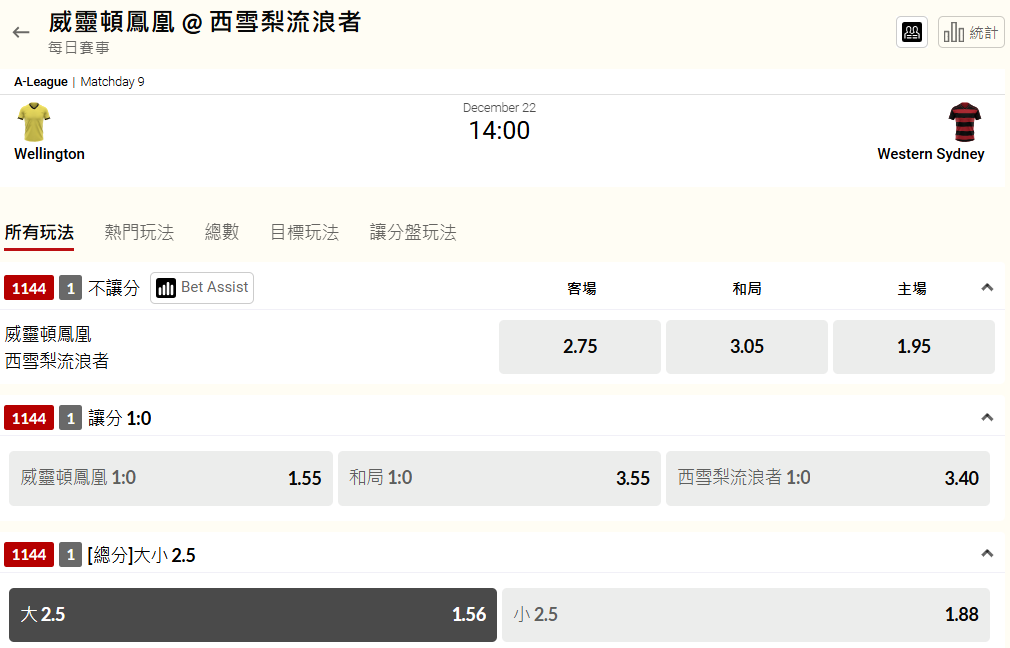This screenshot has height=648, width=1010.
Task: Pick 小 2.5 under odds 1.88
Action: coord(746,615)
